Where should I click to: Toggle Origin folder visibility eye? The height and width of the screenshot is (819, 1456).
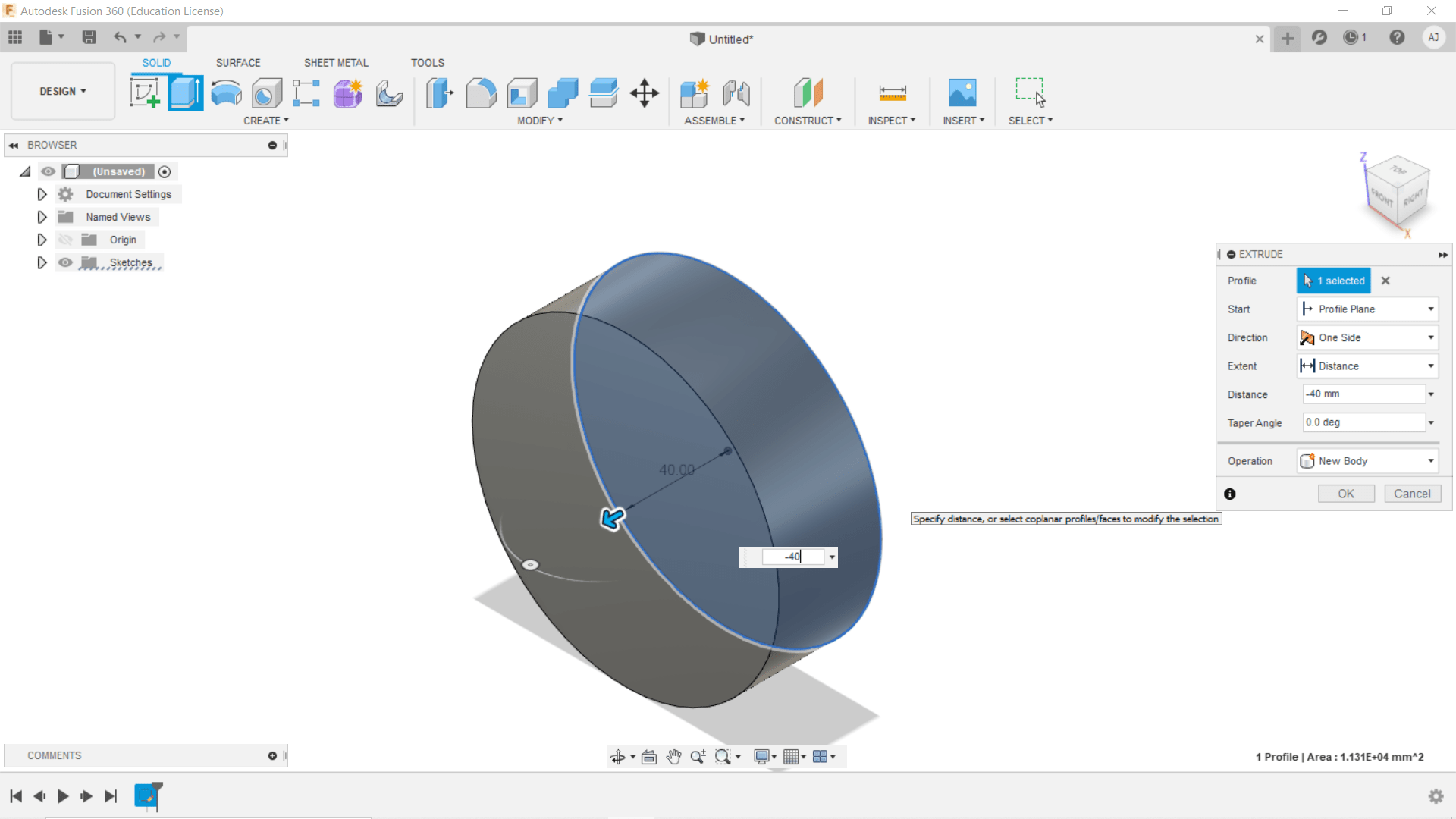(66, 240)
